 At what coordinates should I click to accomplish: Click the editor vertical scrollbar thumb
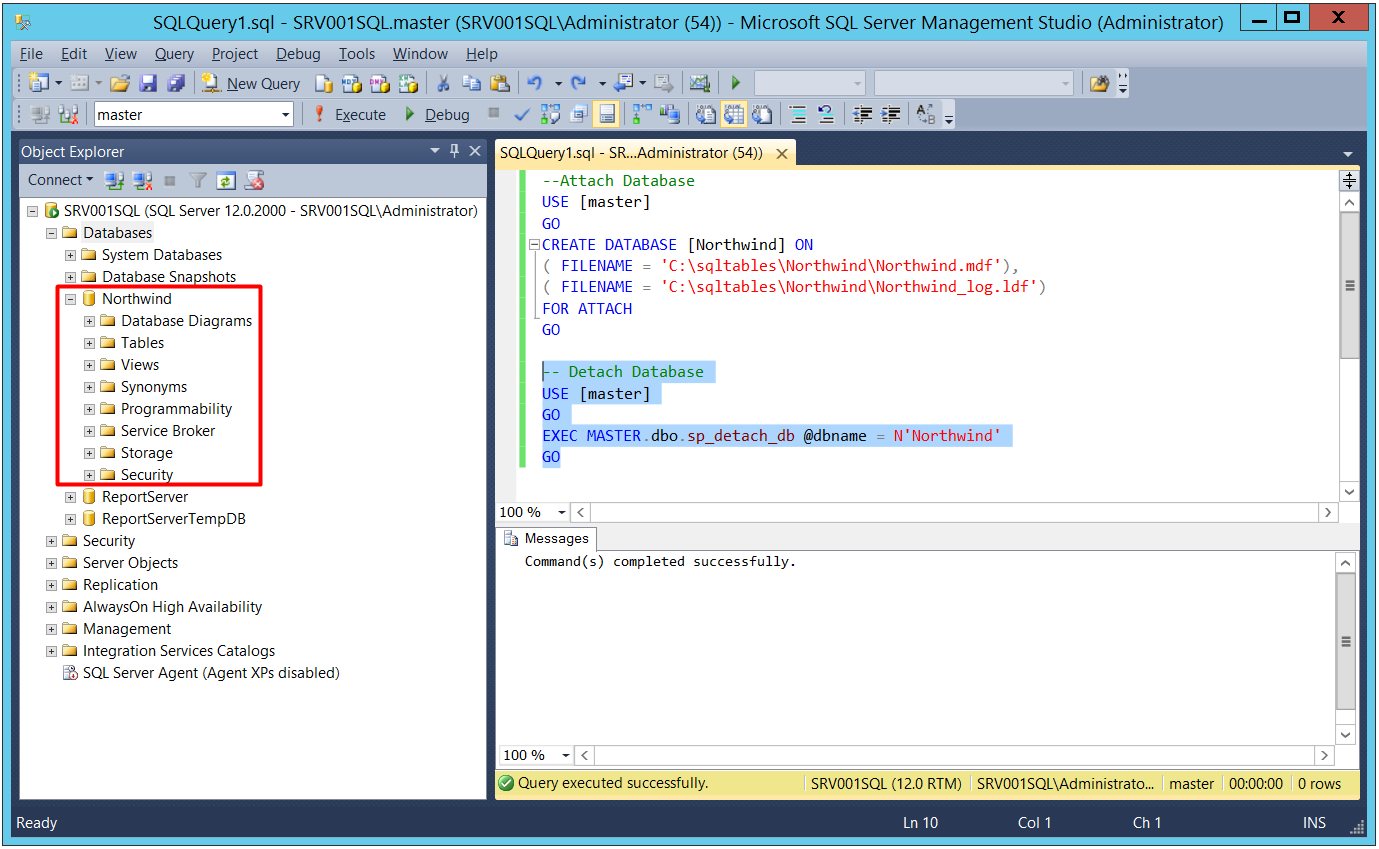[x=1349, y=285]
